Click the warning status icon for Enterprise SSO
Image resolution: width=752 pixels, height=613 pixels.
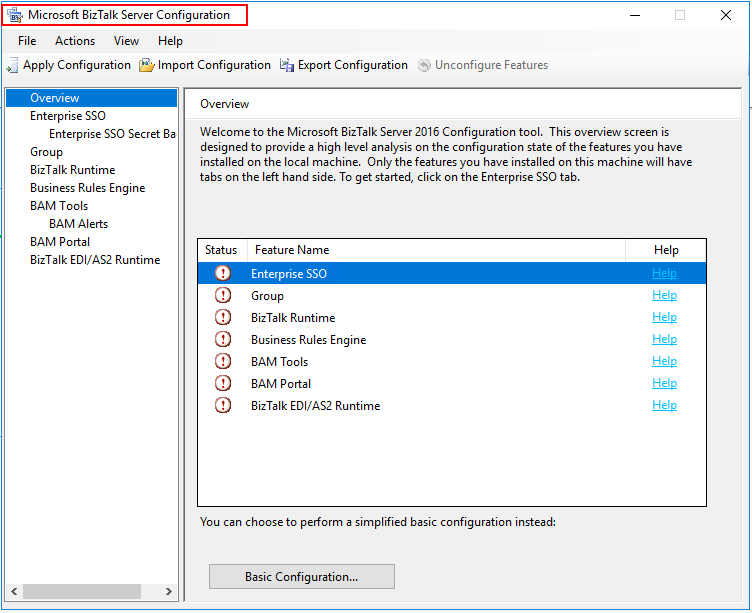[x=223, y=273]
